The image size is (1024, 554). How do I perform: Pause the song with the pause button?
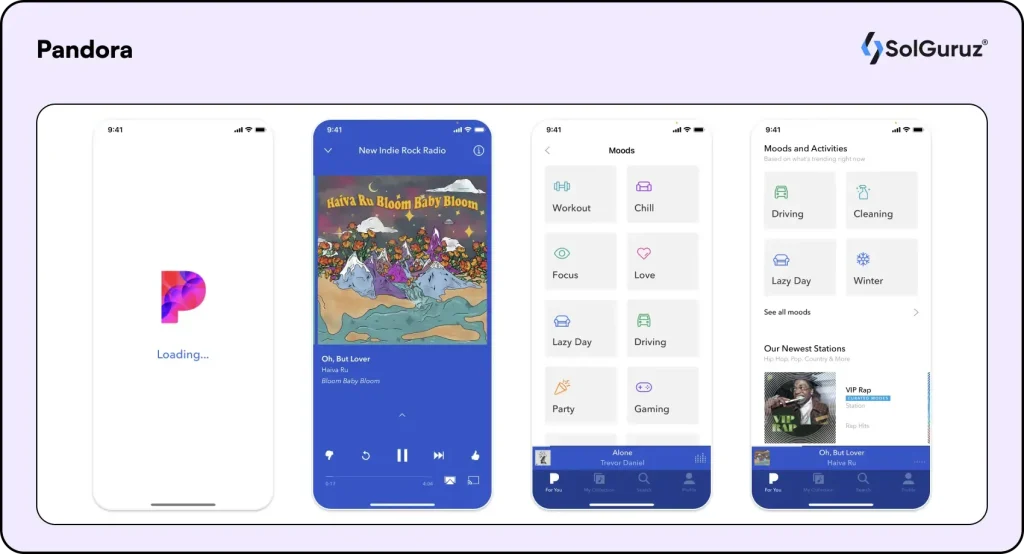click(x=402, y=455)
